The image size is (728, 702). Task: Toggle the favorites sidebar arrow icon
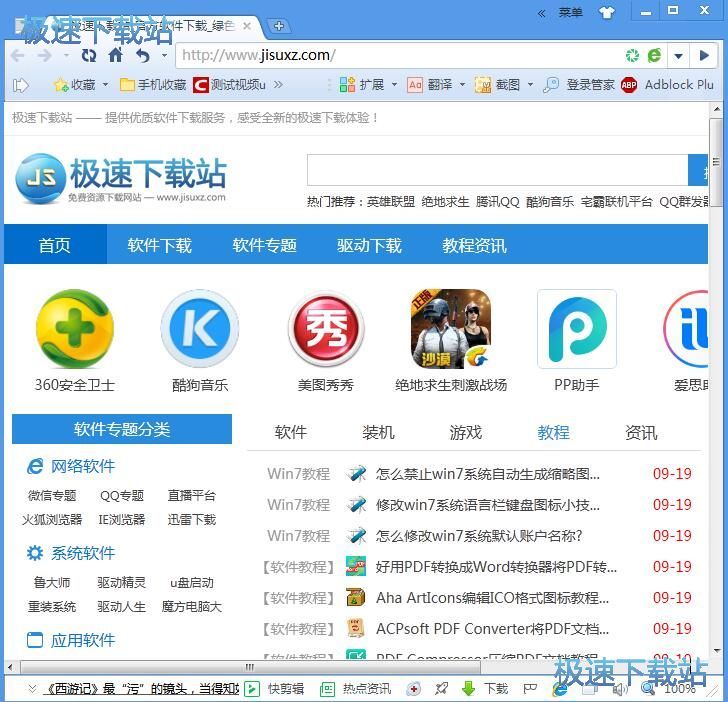20,85
